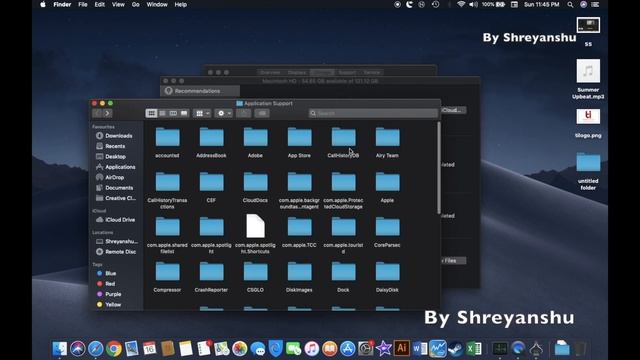Image resolution: width=640 pixels, height=360 pixels.
Task: Click the Finder window vertical scrollbar
Action: 438,168
